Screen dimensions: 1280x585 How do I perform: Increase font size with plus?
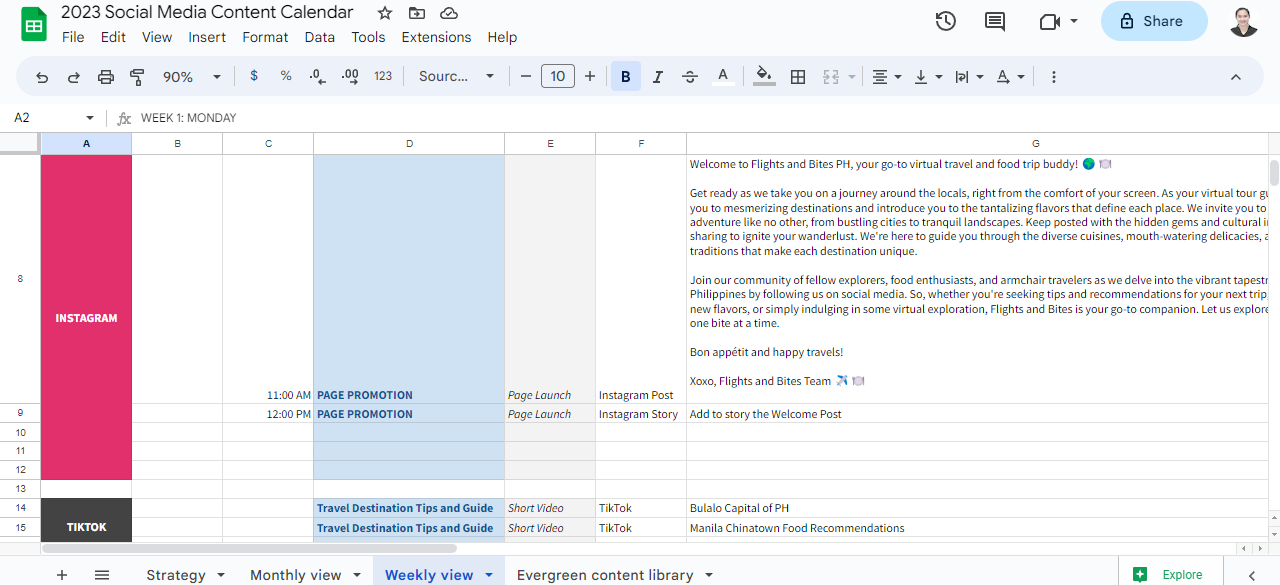[x=590, y=76]
